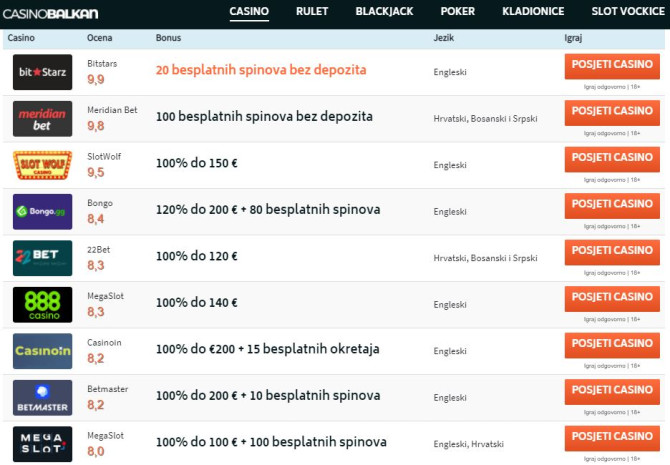Click the Slot Wolf casino logo
Viewport: 670px width, 465px height.
coord(42,165)
